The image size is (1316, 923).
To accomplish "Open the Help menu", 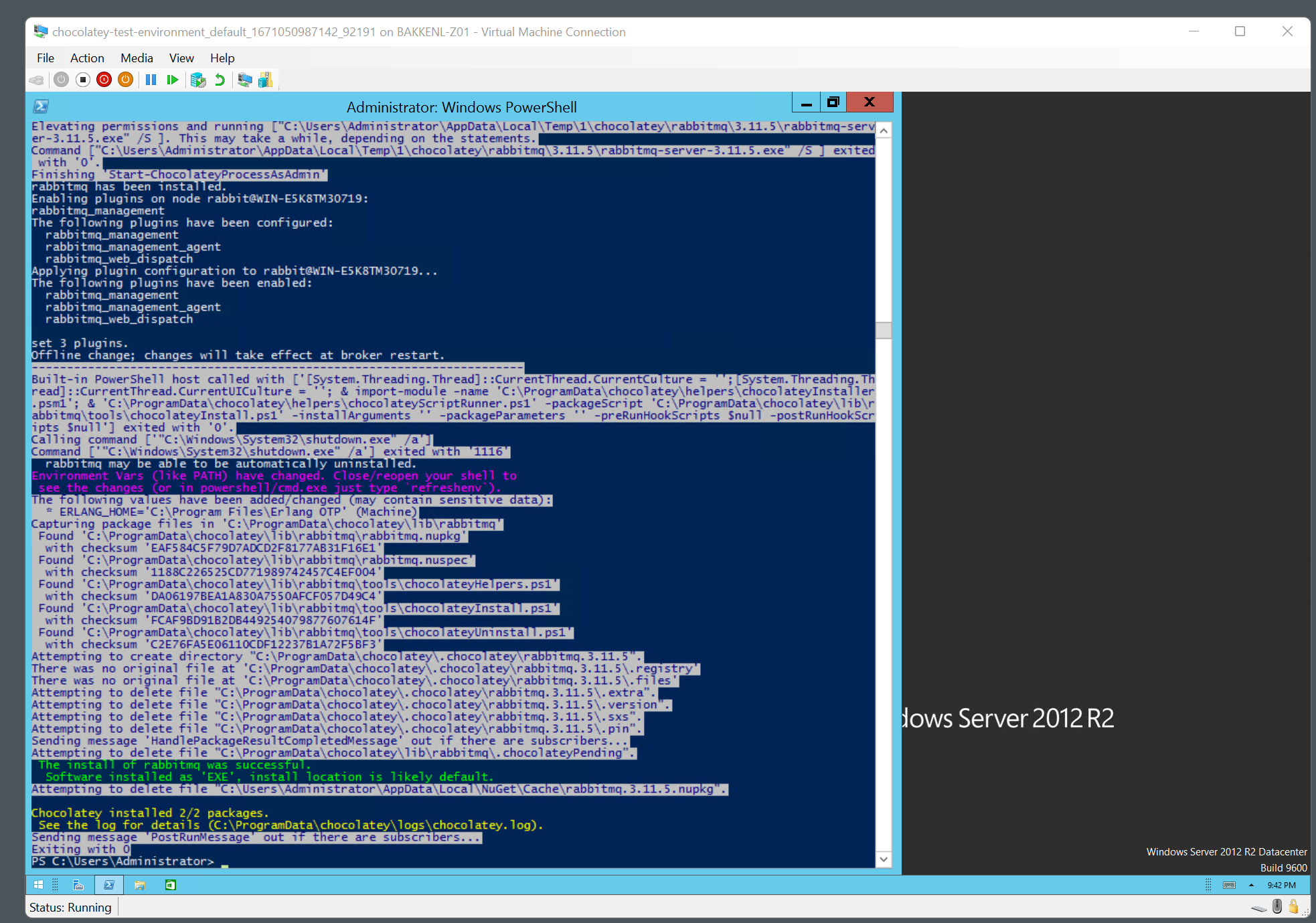I will pos(222,58).
